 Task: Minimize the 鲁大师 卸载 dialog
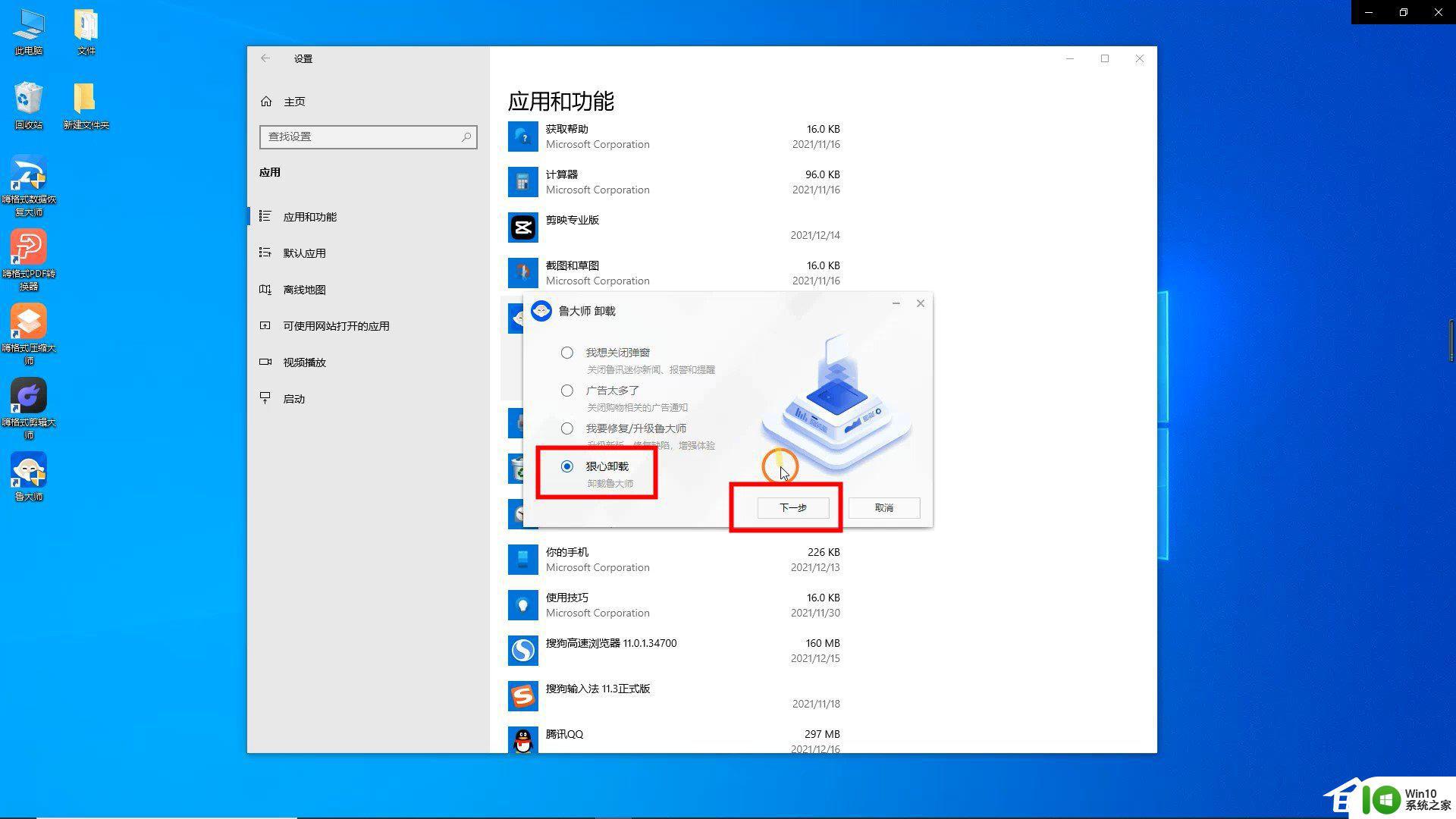896,303
